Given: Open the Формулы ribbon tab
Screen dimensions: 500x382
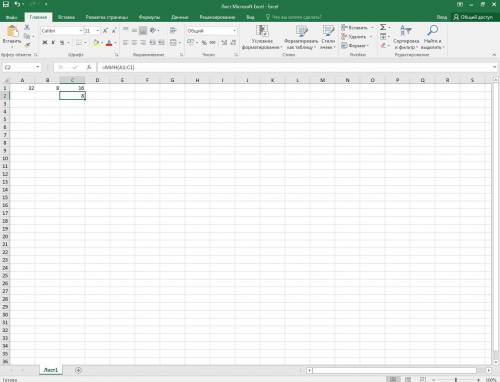Looking at the screenshot, I should (x=149, y=17).
